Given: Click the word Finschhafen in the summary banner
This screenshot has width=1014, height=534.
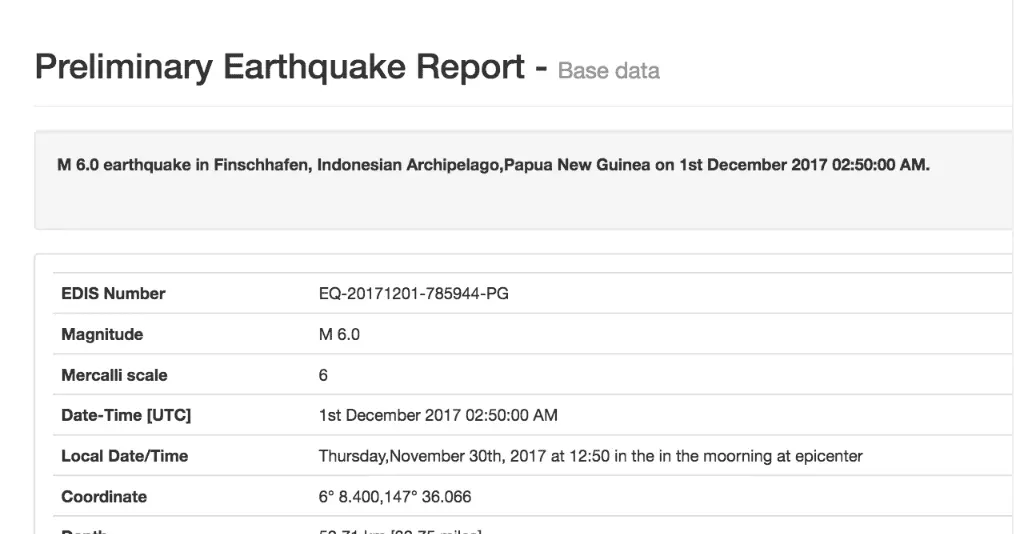Looking at the screenshot, I should (262, 165).
